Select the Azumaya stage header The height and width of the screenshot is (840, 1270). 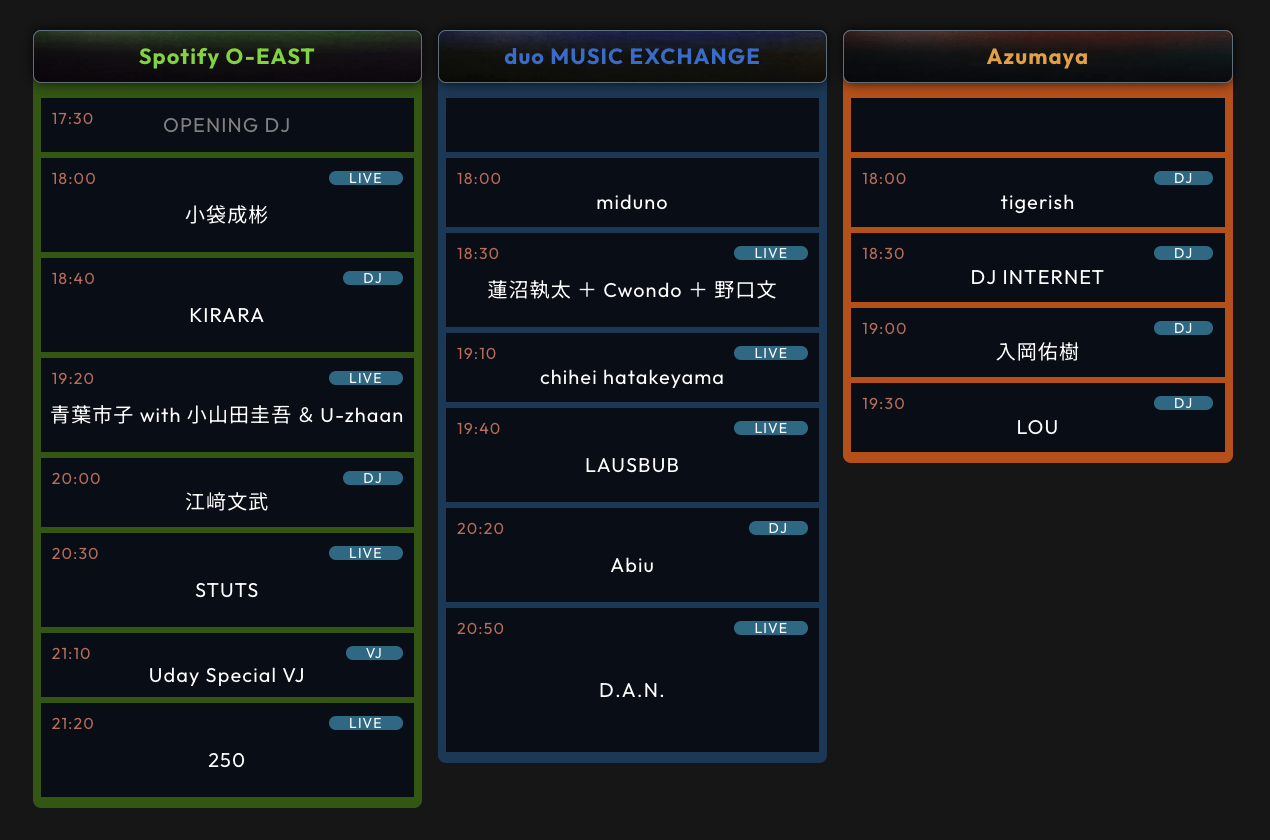tap(1037, 57)
